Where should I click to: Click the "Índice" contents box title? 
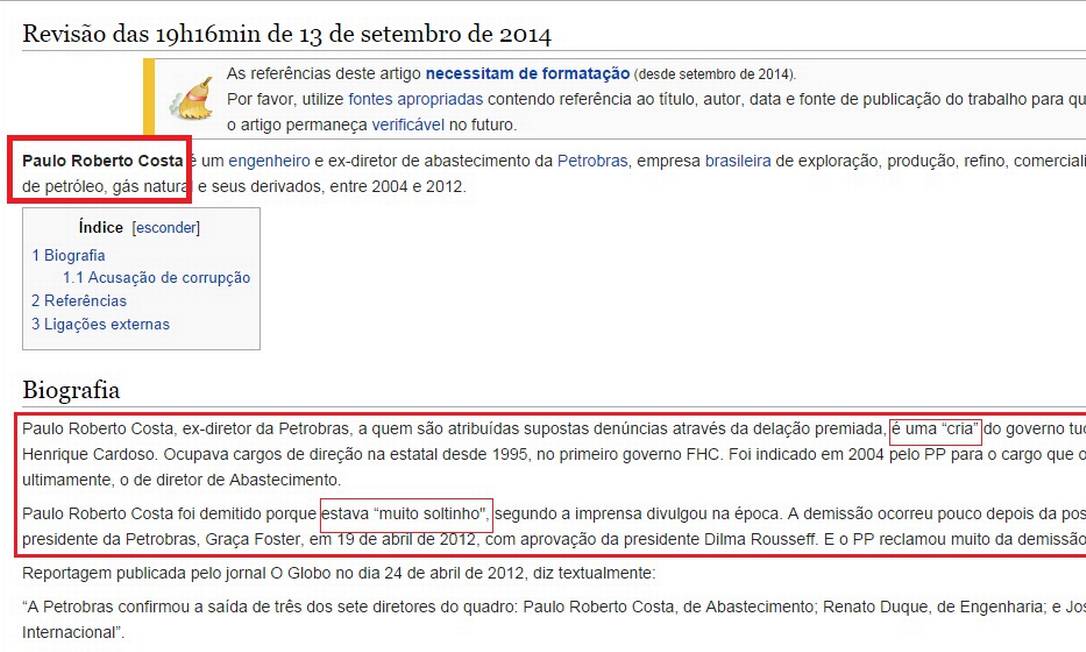[100, 228]
